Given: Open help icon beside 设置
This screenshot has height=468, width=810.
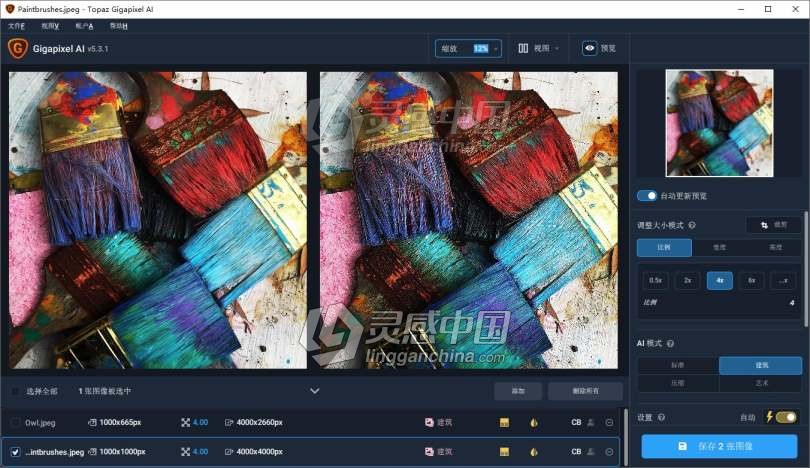Looking at the screenshot, I should click(661, 417).
